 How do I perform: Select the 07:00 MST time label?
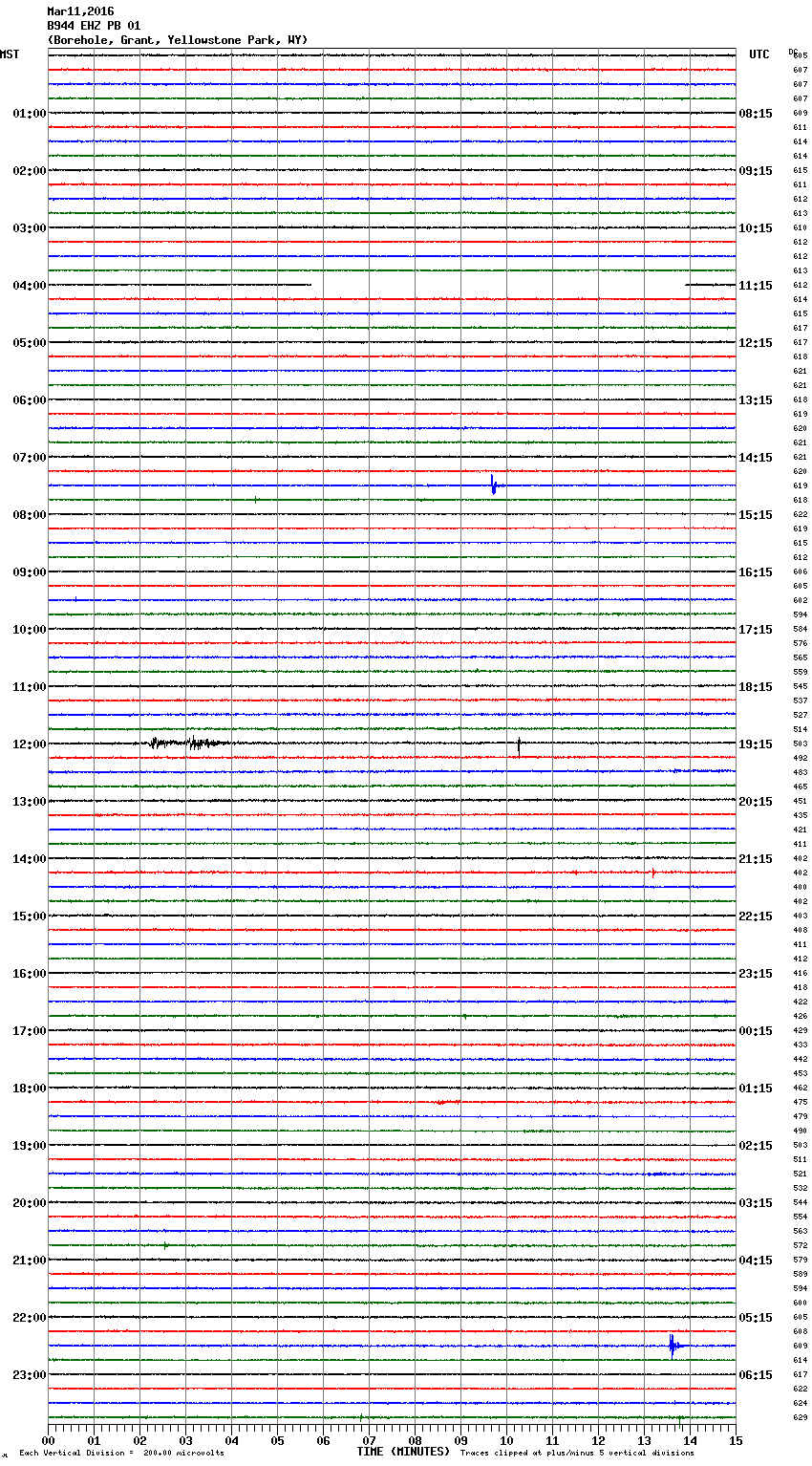coord(30,458)
